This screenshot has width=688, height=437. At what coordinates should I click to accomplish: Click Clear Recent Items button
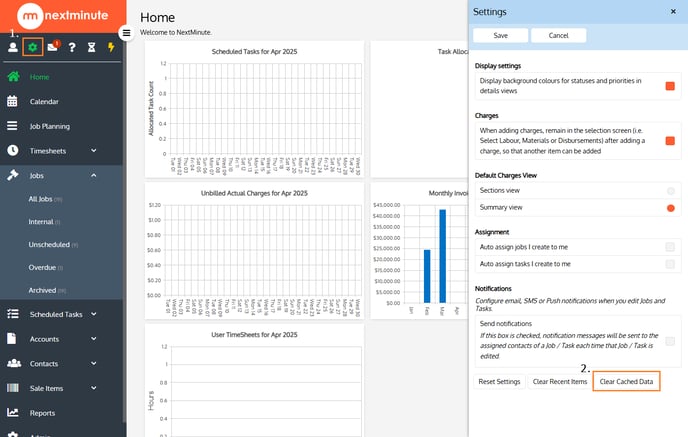pos(559,381)
